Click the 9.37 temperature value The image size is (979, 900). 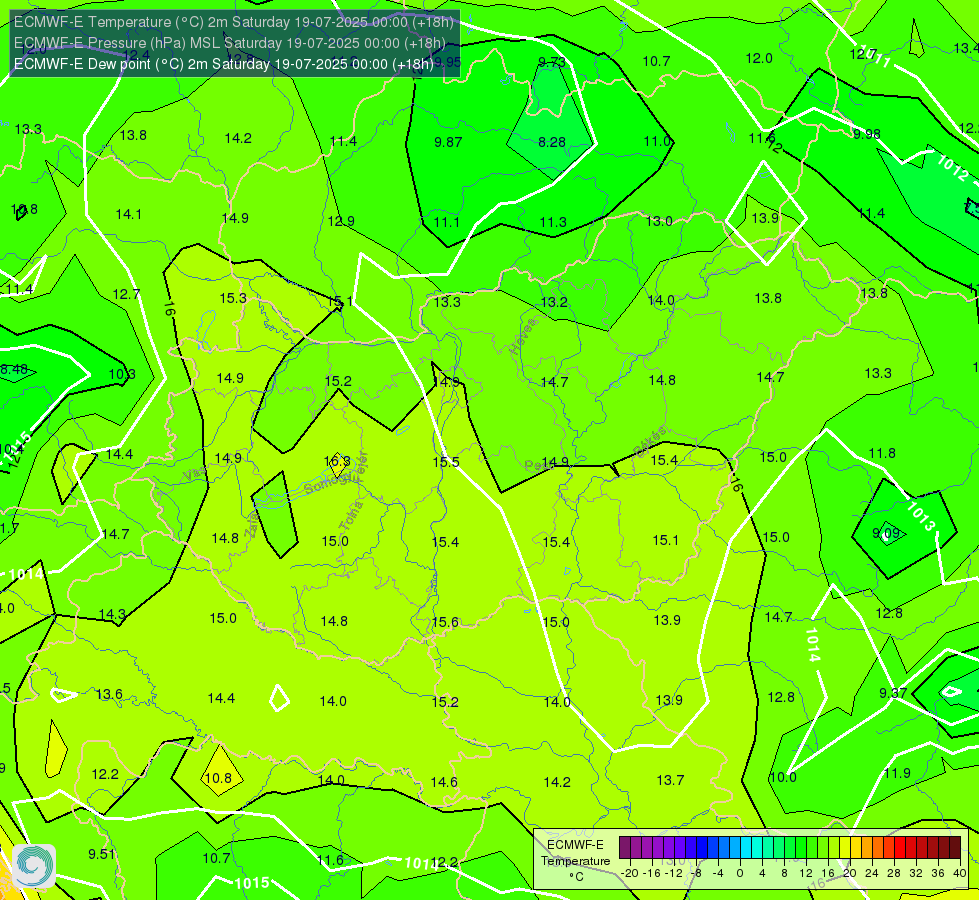tap(893, 693)
